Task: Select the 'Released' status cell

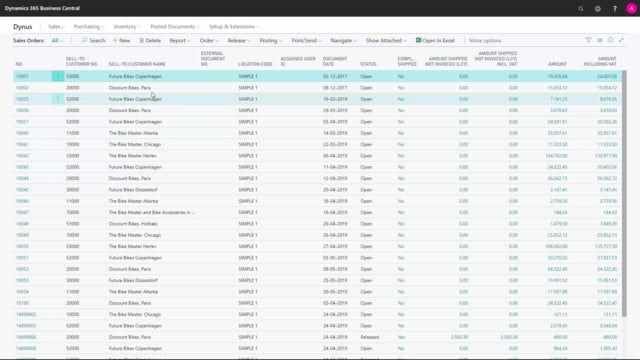Action: [x=369, y=337]
